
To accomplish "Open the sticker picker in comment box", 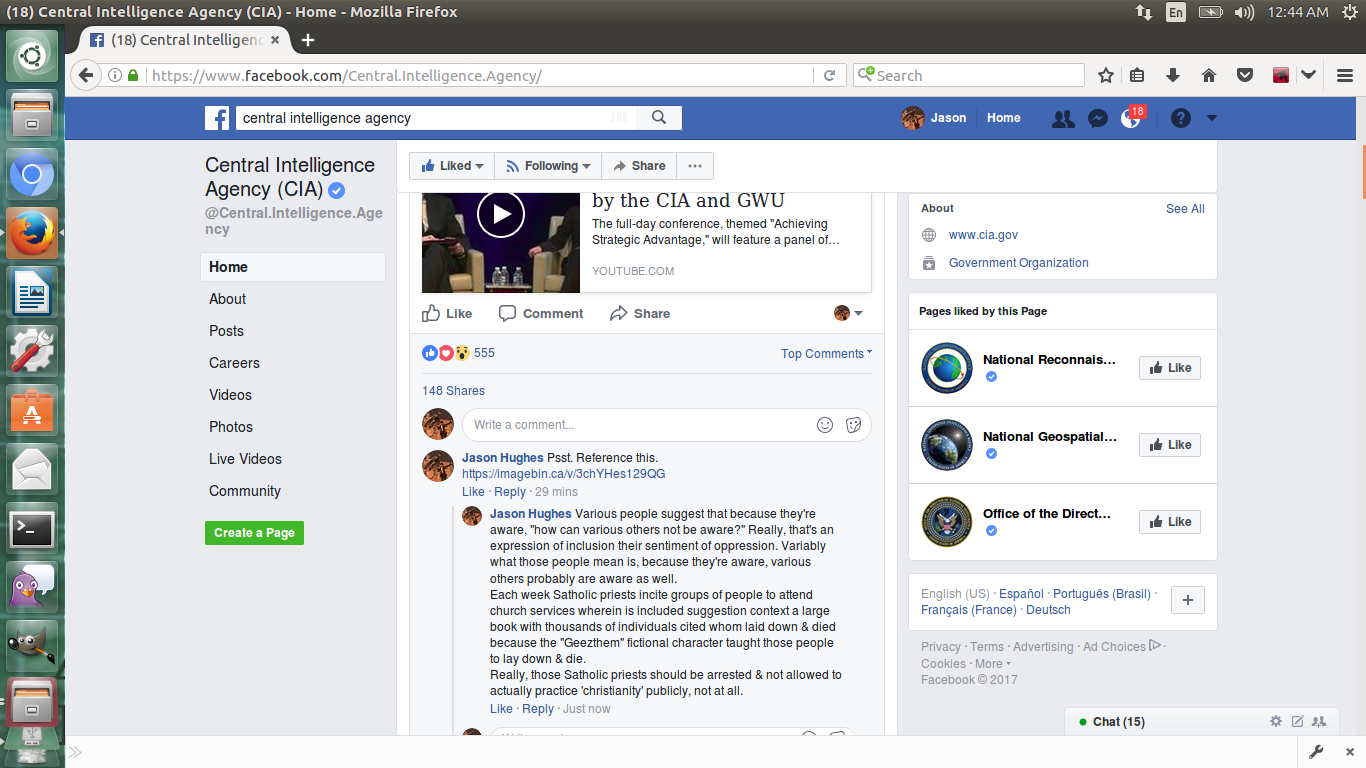I will 854,425.
